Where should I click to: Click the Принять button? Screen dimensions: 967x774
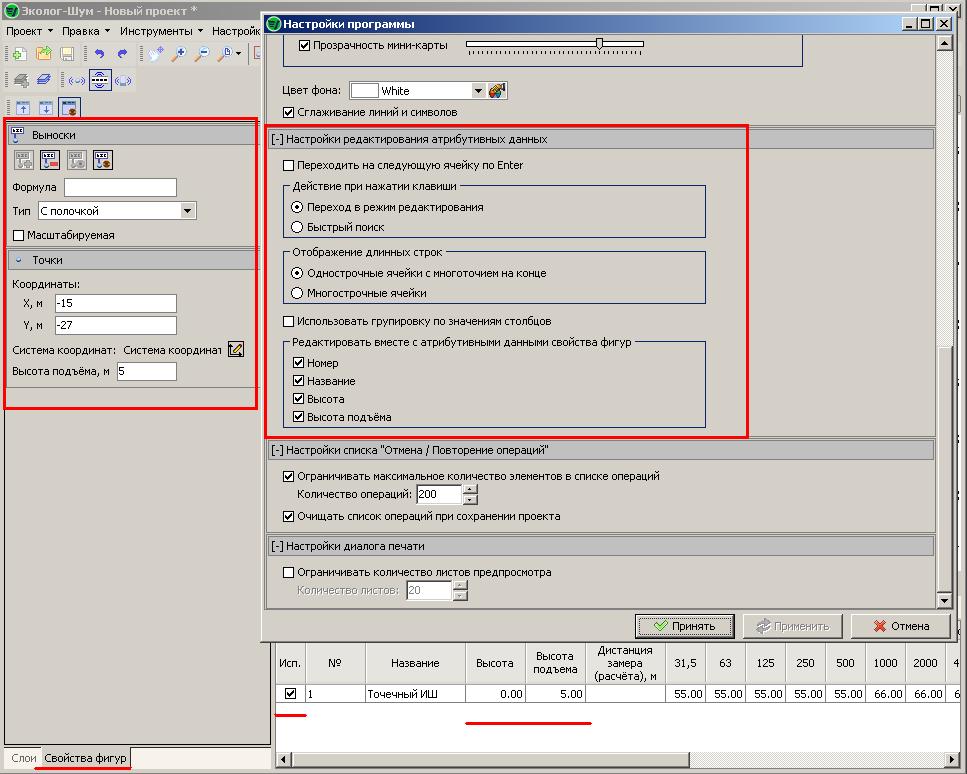pyautogui.click(x=684, y=626)
